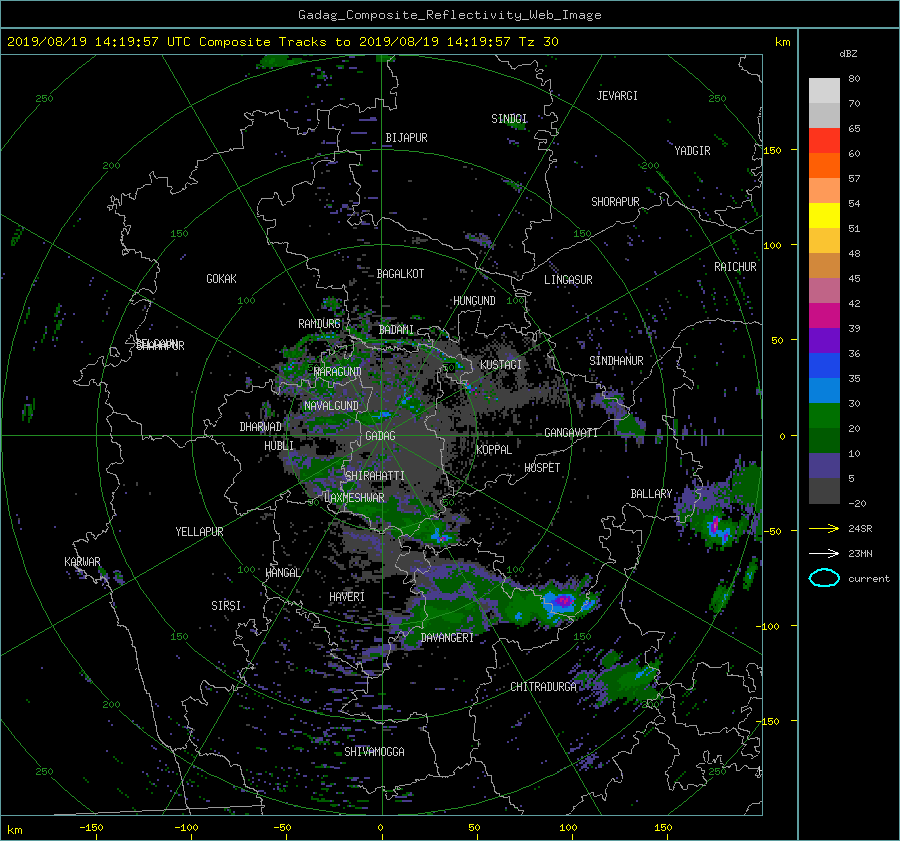
Task: Click the SHIRAHATTI city label
Action: point(375,476)
